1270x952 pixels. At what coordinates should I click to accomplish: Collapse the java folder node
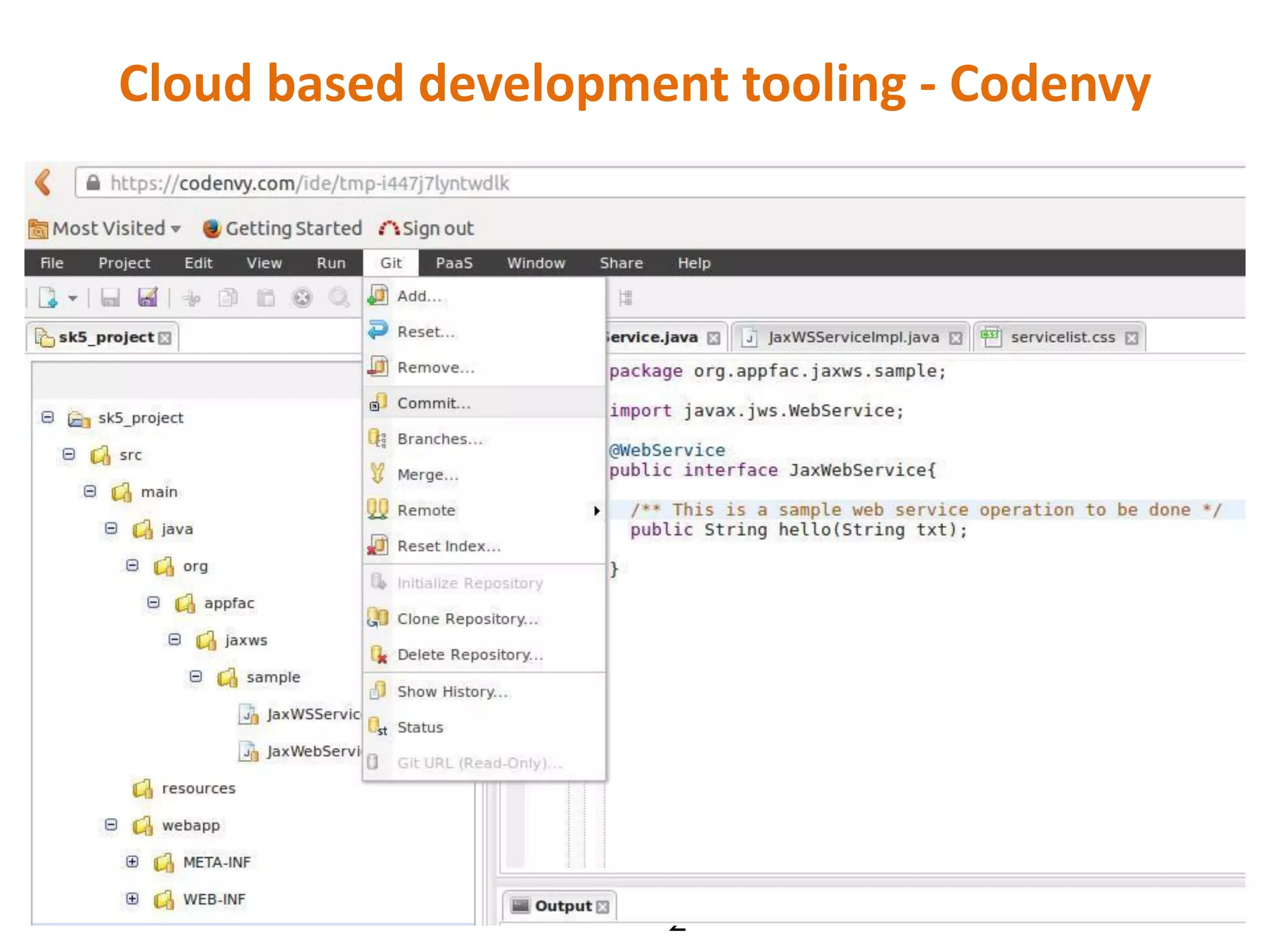[x=111, y=529]
